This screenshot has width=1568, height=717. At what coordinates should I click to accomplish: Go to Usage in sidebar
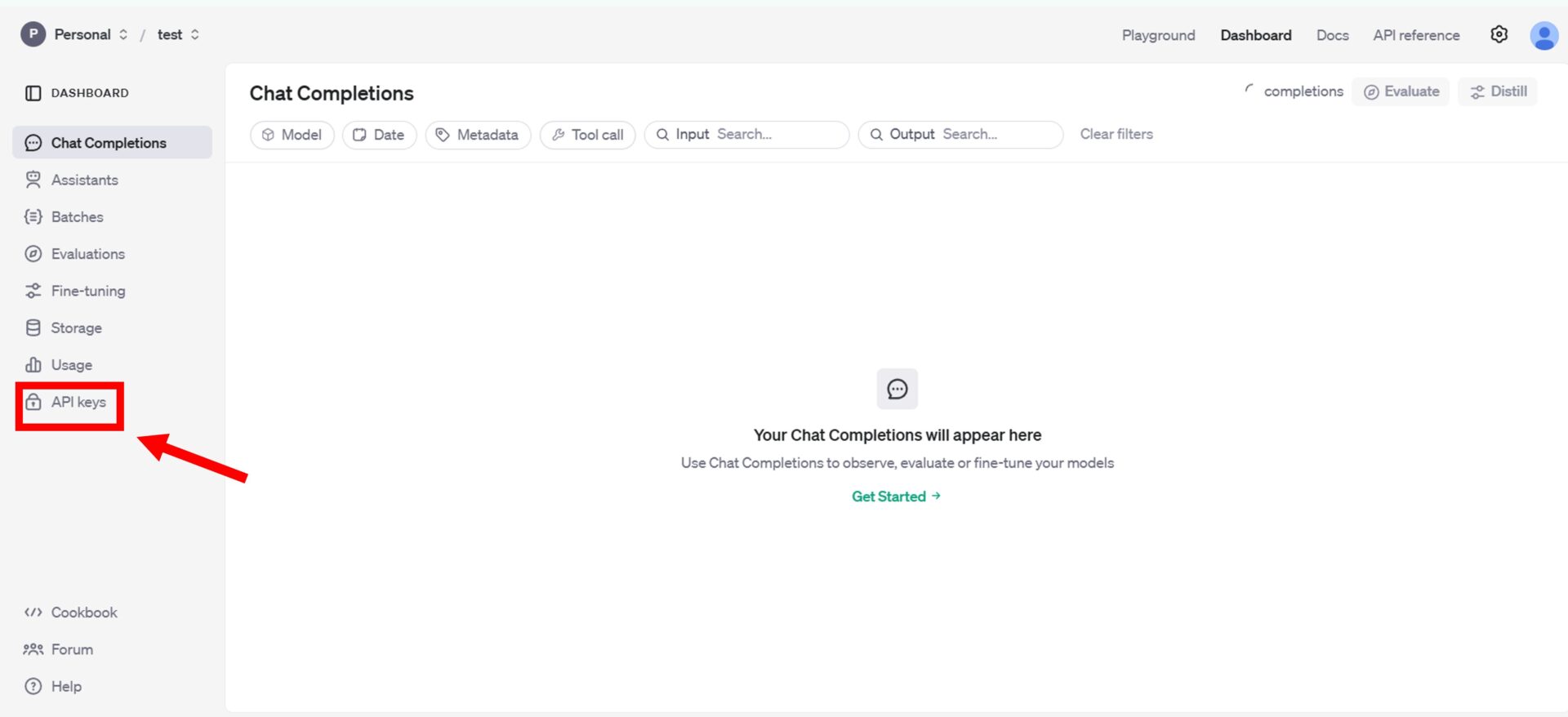coord(71,365)
